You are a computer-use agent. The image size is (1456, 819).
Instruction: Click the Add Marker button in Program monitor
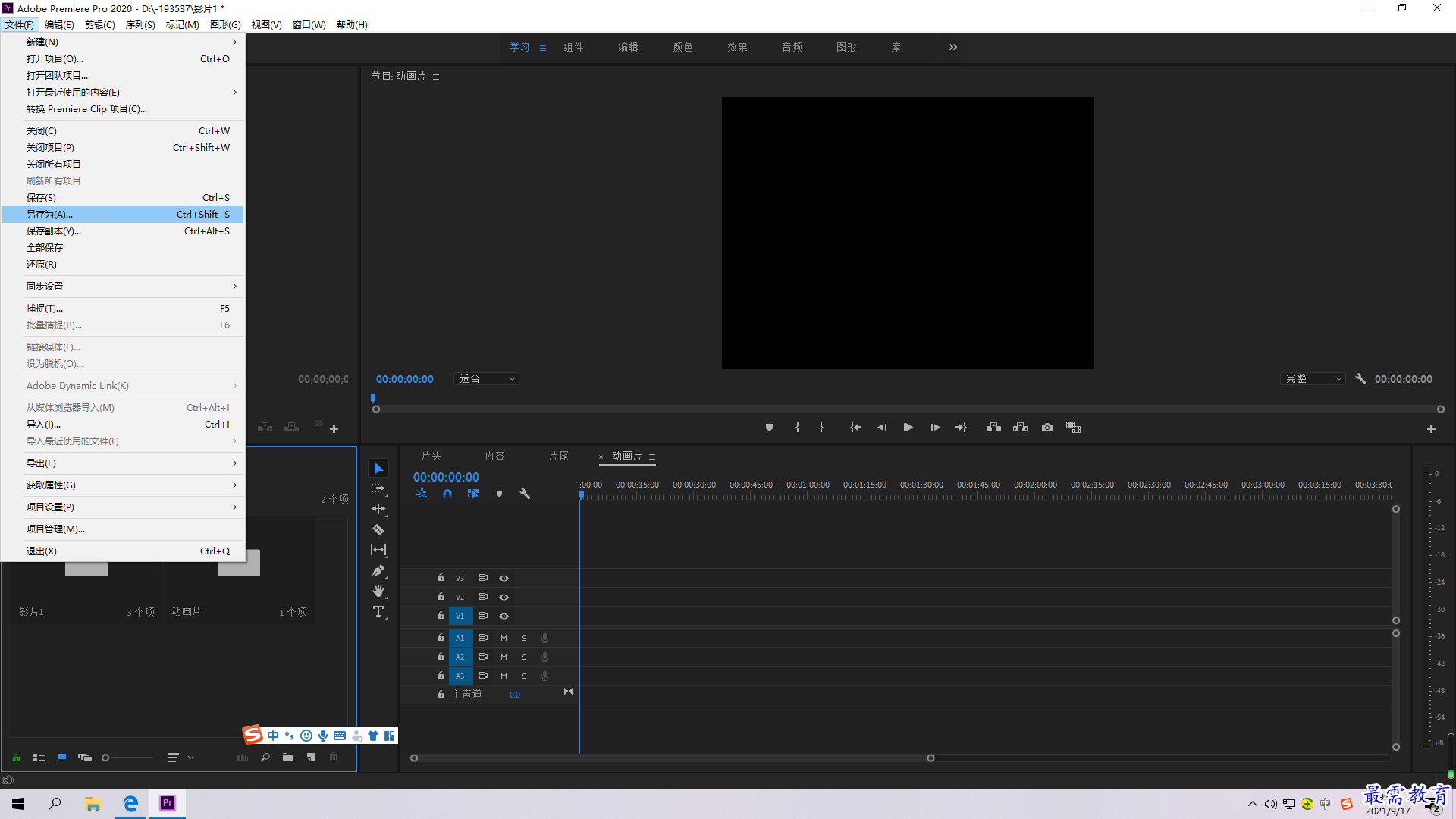click(769, 428)
